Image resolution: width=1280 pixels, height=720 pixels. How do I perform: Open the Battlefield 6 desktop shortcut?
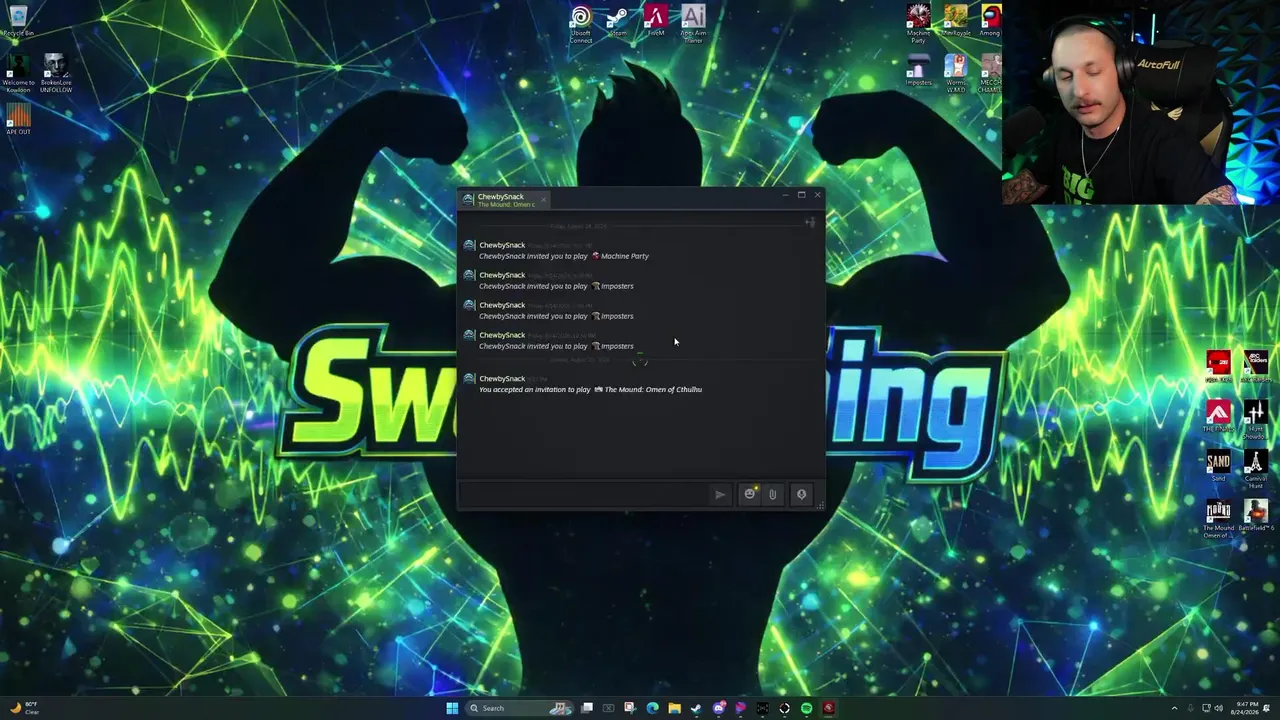1255,516
